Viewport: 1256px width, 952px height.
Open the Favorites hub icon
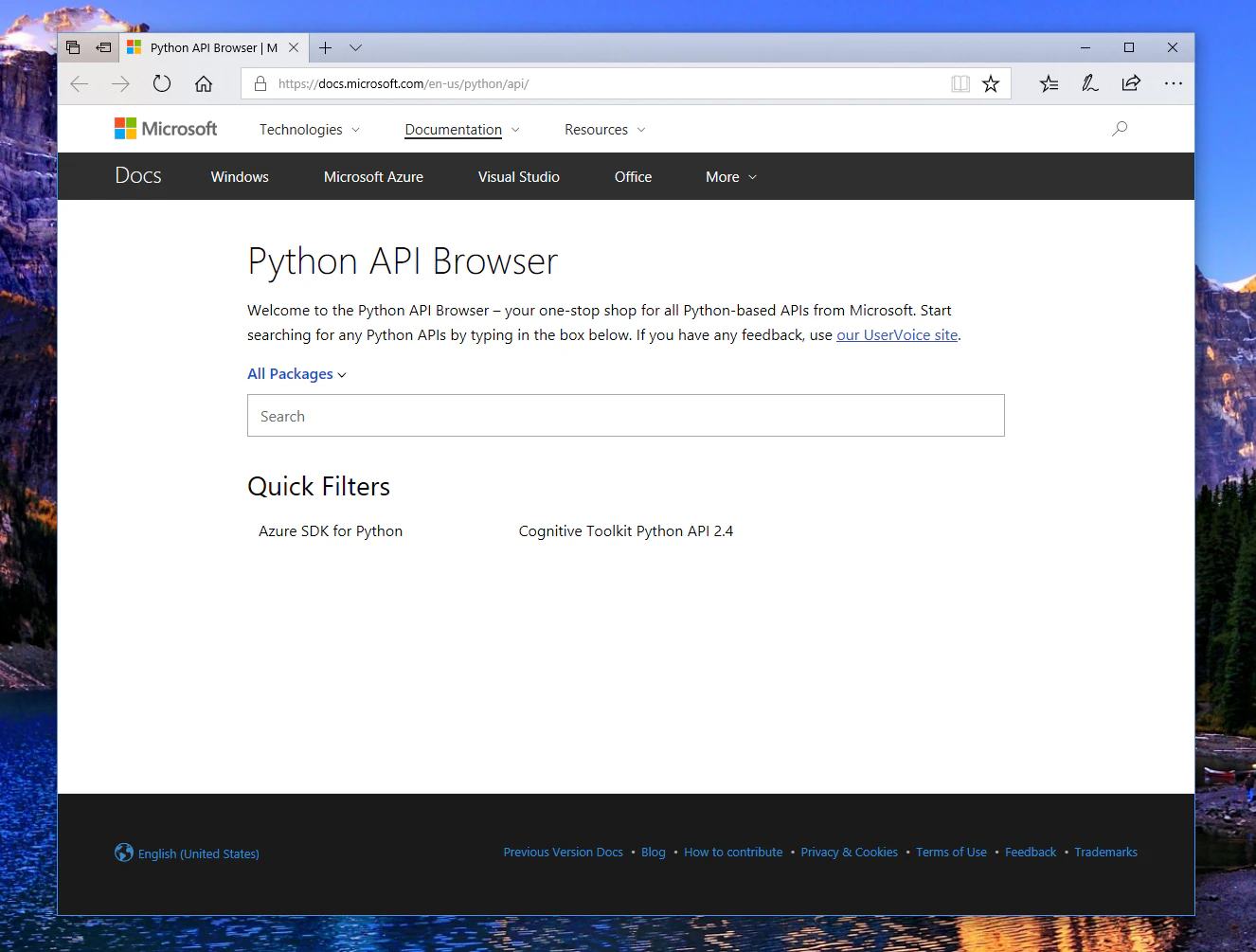tap(1049, 83)
